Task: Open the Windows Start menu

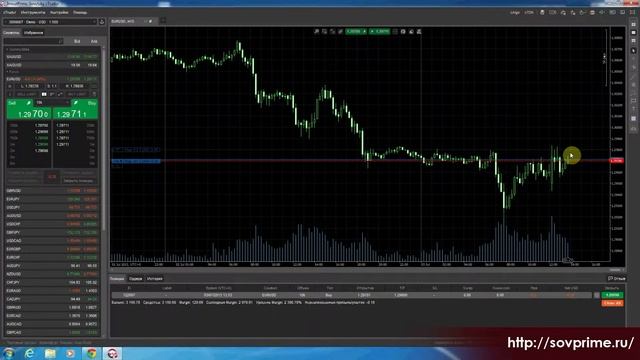Action: [x=9, y=353]
